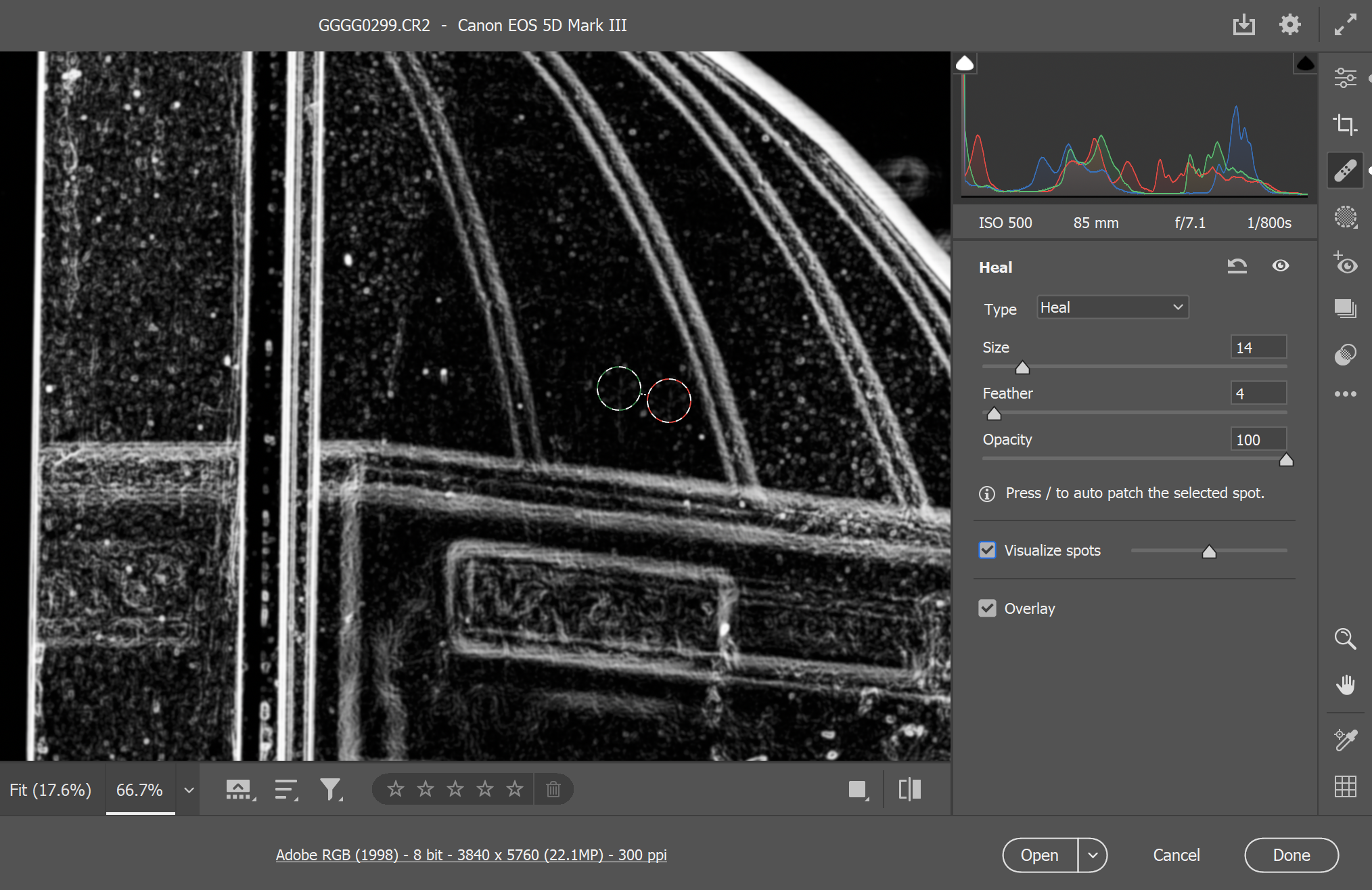This screenshot has height=890, width=1372.
Task: Click the Done button
Action: (x=1291, y=855)
